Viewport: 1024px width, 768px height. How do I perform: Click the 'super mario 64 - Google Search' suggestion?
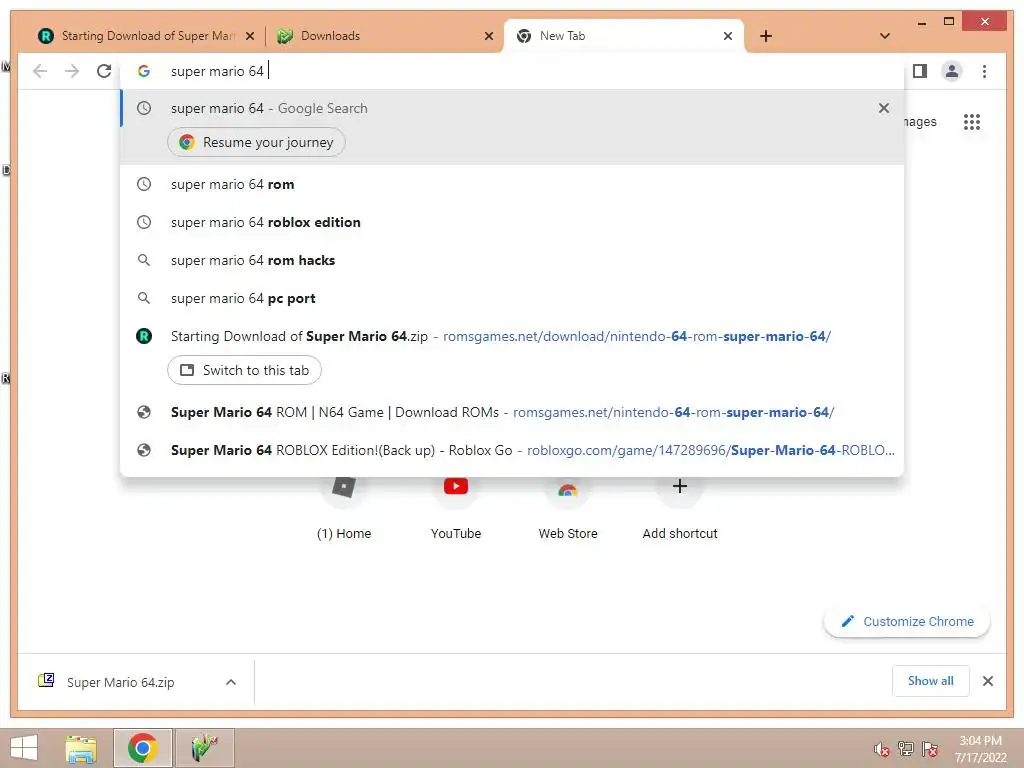pos(512,108)
